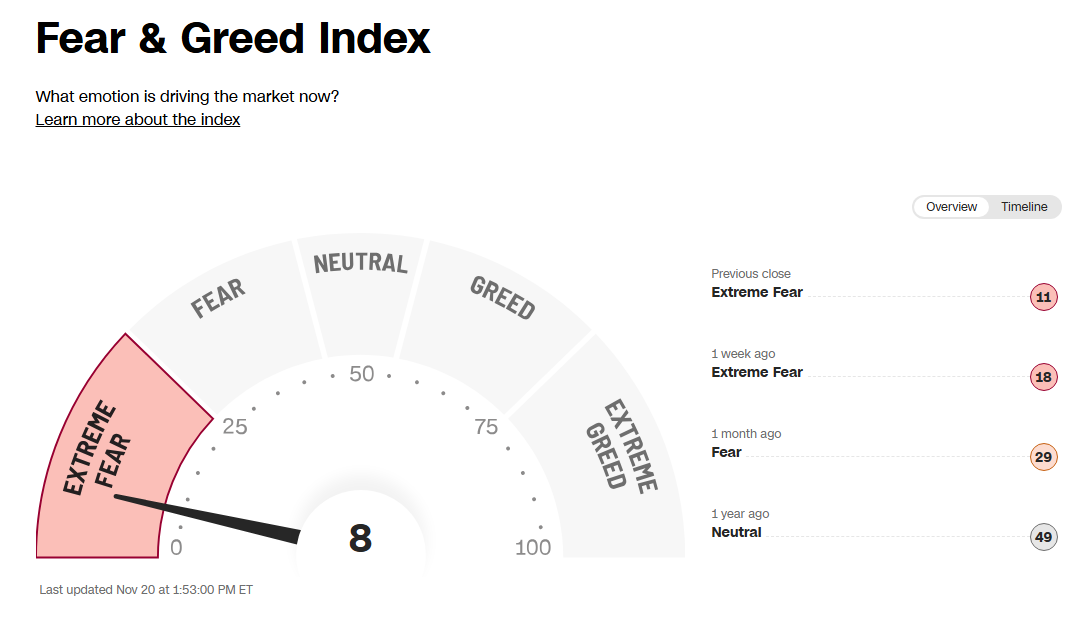This screenshot has height=627, width=1085.
Task: Click the previous close badge showing 11
Action: point(1043,297)
